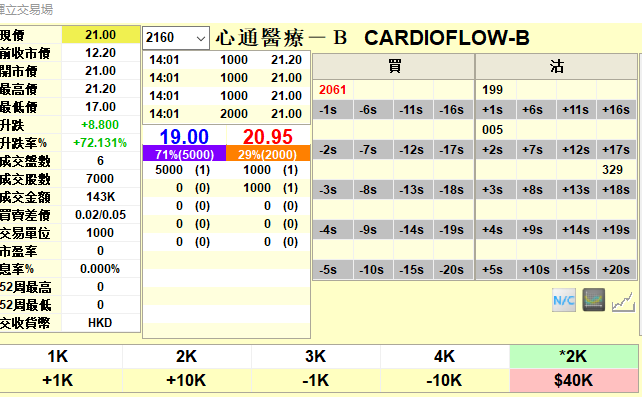Click the -10K quantity button
The height and width of the screenshot is (397, 642).
(x=445, y=380)
